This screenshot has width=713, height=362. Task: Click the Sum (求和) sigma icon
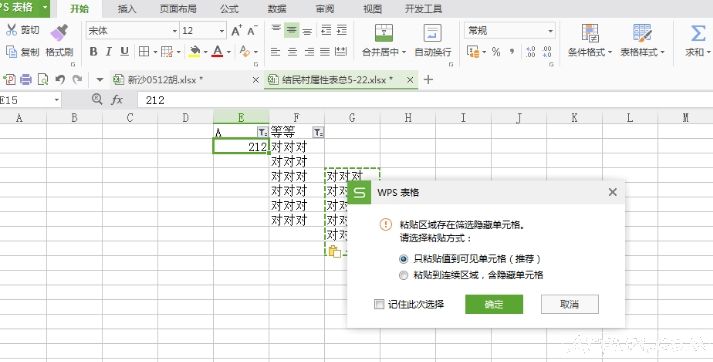point(698,33)
